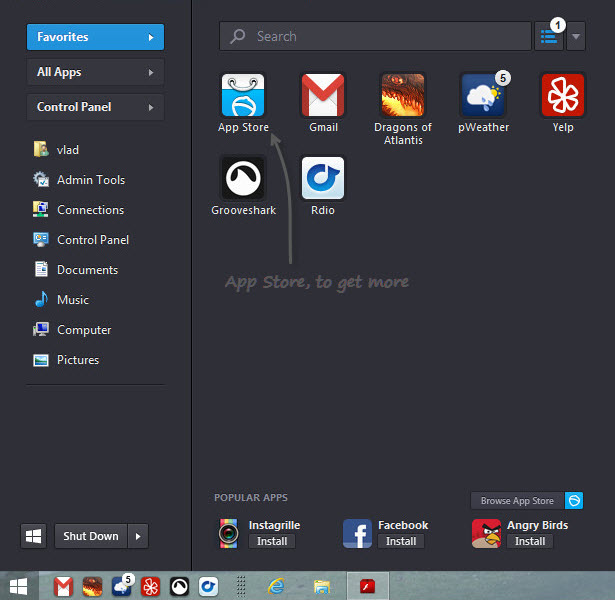Screen dimensions: 615x600
Task: Open the App Store app tile
Action: [243, 95]
